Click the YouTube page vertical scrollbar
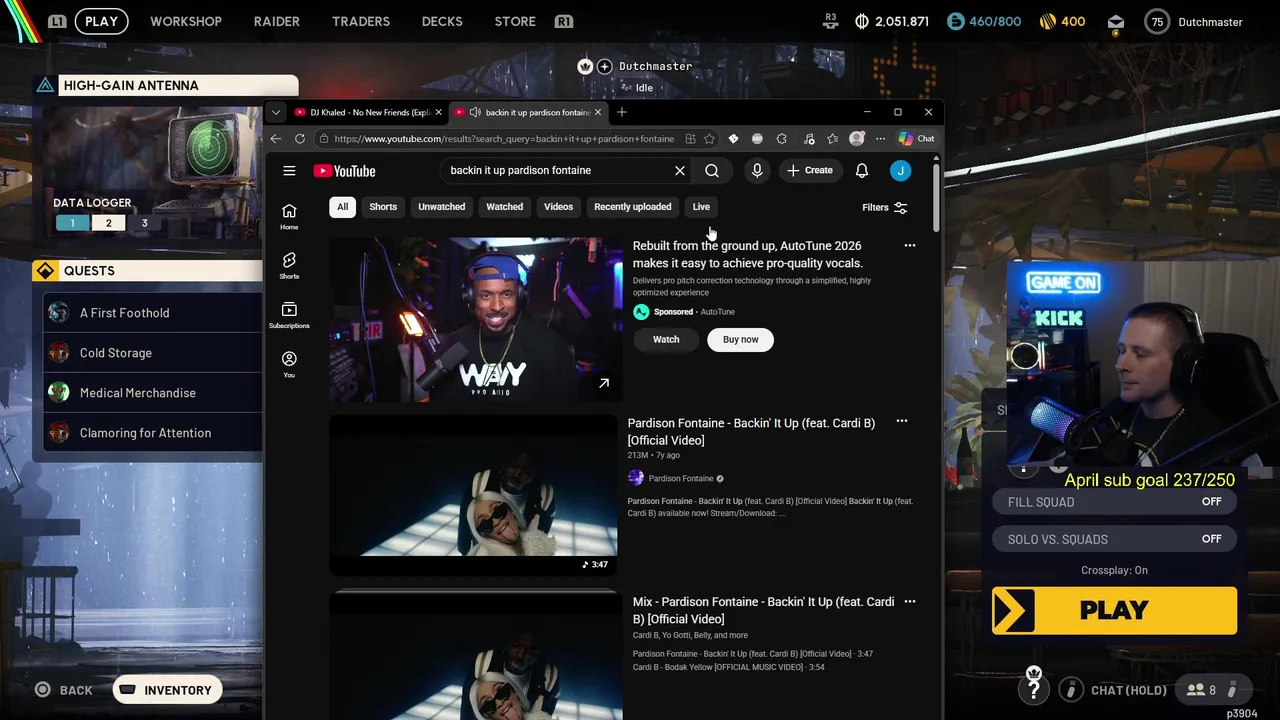Viewport: 1280px width, 720px height. pyautogui.click(x=936, y=198)
